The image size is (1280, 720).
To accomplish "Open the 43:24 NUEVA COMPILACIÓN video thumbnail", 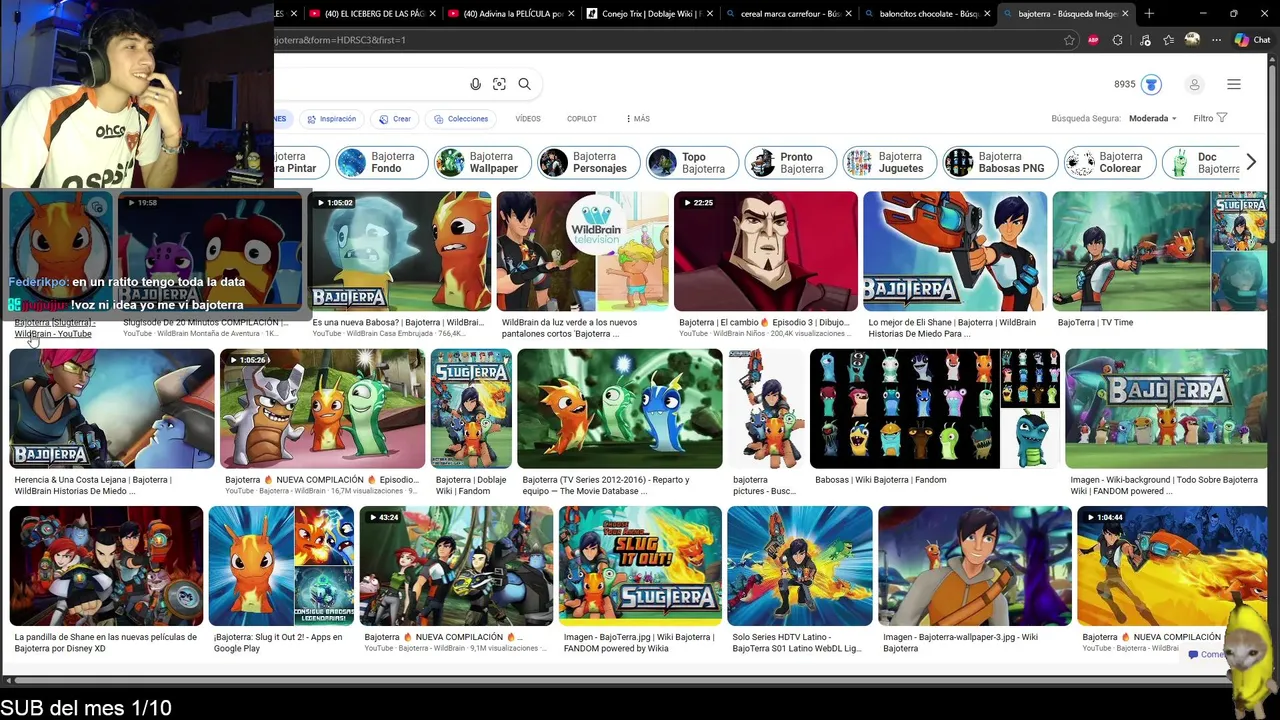I will click(456, 566).
